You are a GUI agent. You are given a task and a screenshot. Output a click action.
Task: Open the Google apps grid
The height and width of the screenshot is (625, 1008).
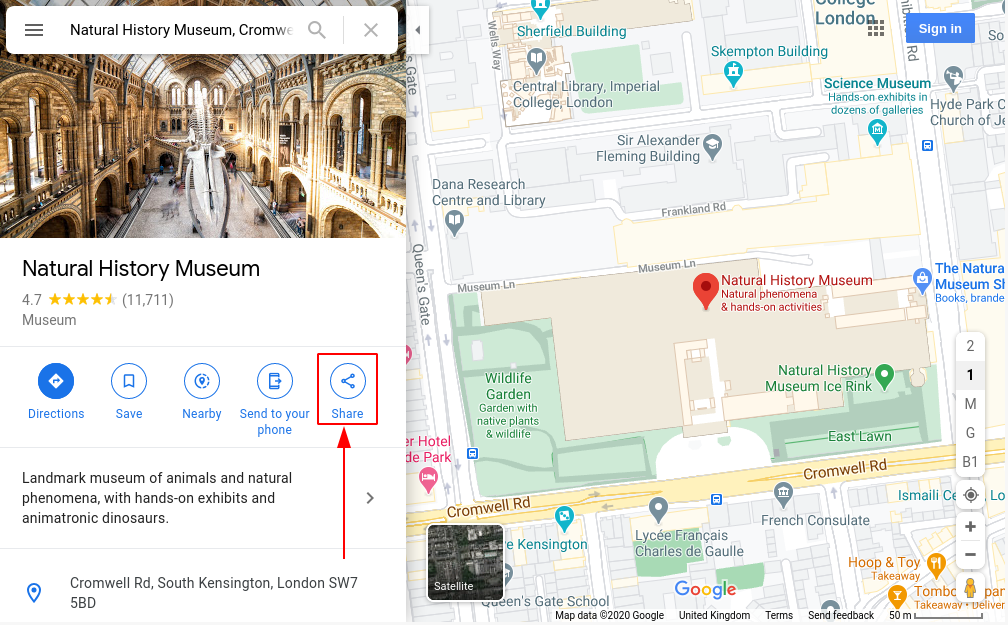point(876,28)
